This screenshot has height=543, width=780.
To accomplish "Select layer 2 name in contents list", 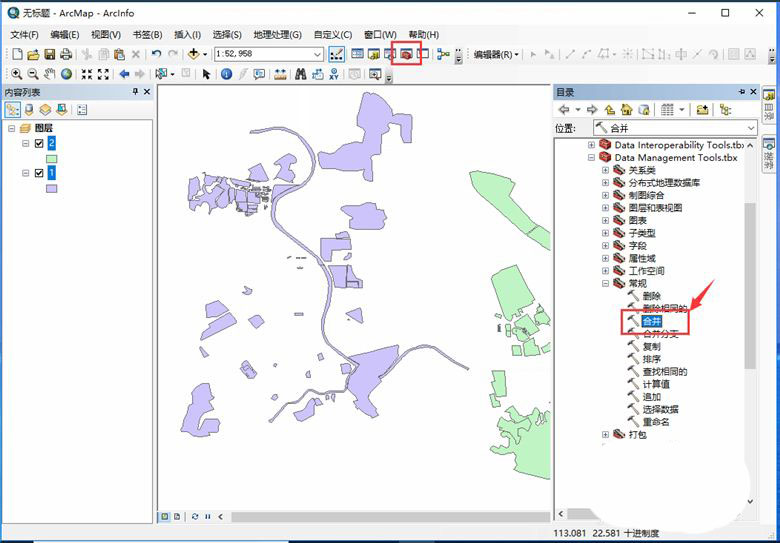I will point(51,144).
